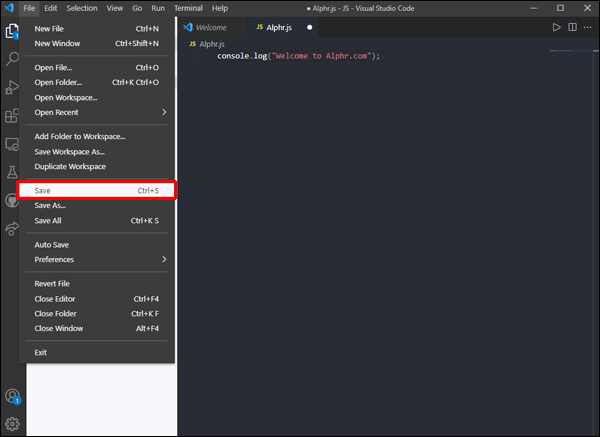
Task: Click Alphr.js in the editor breadcrumb
Action: click(212, 44)
